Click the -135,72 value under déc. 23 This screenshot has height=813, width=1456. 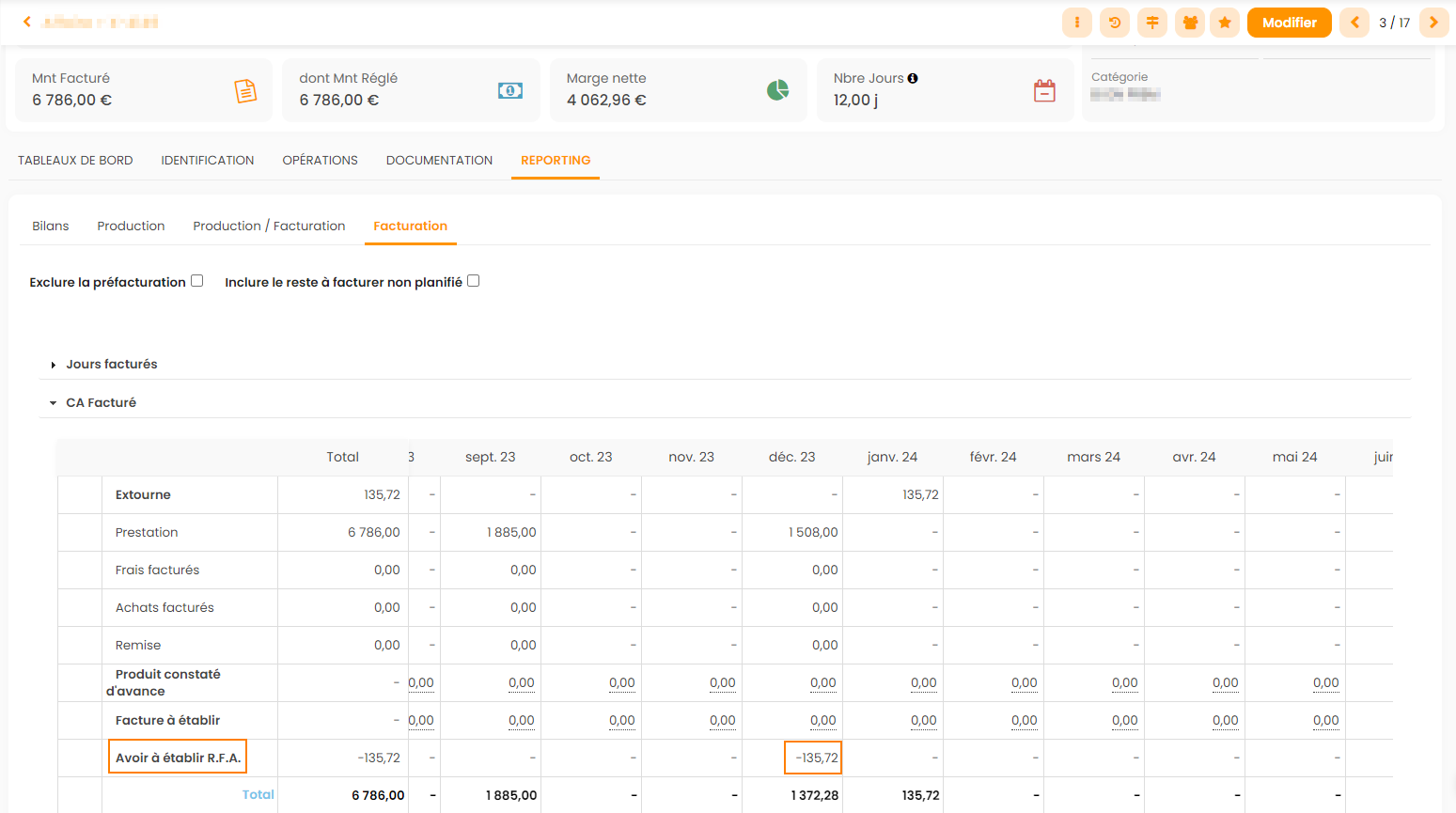814,758
